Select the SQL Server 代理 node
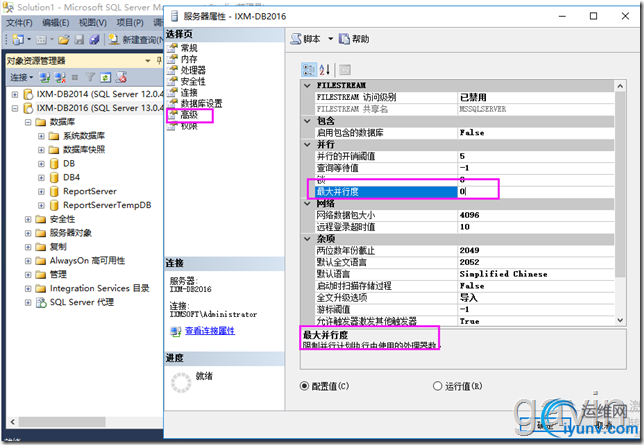 [82, 302]
